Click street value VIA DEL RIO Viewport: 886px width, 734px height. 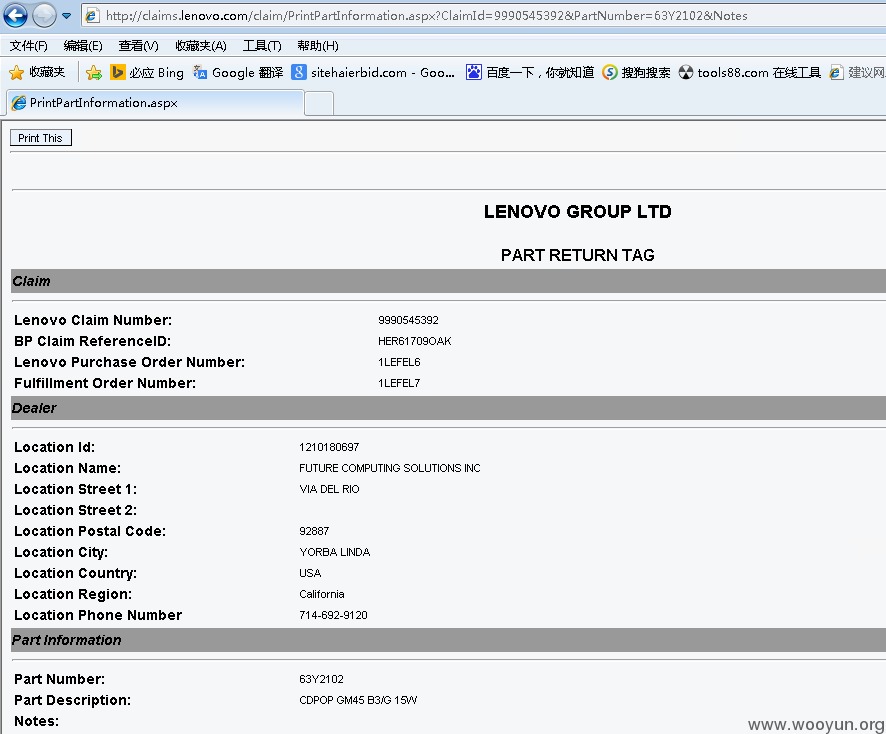pos(329,489)
